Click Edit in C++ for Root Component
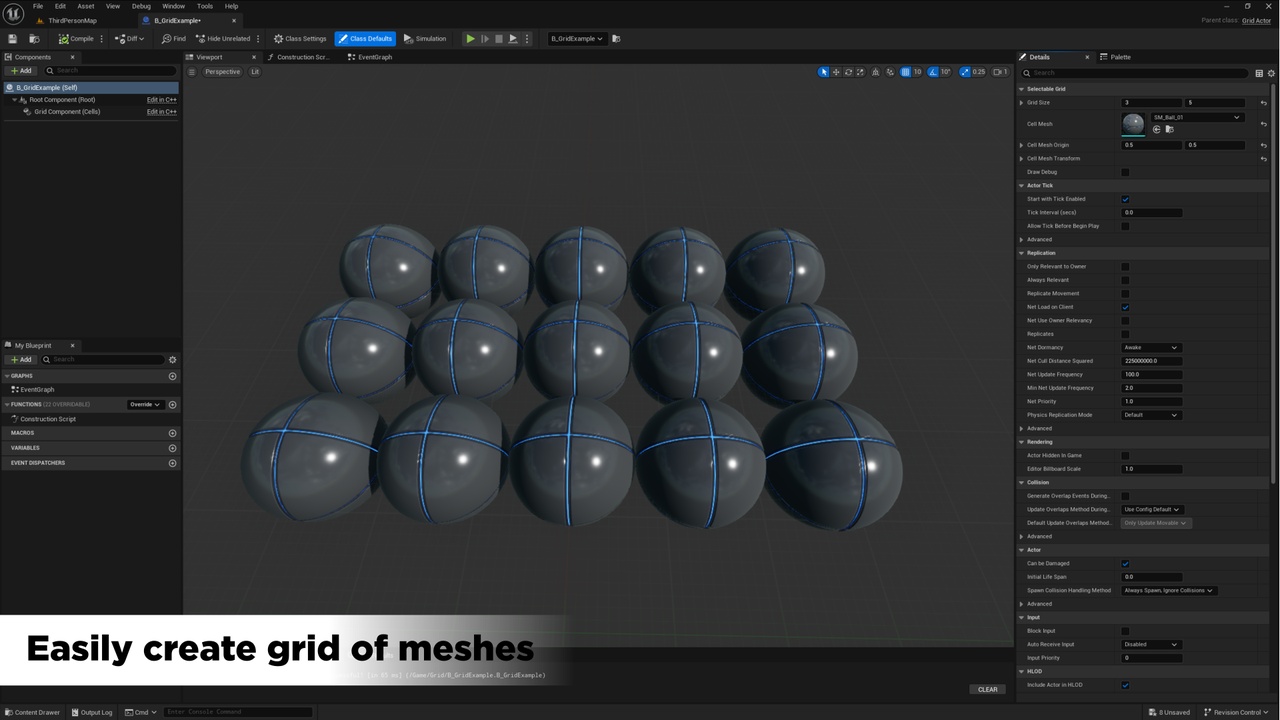Image resolution: width=1280 pixels, height=720 pixels. (x=162, y=100)
